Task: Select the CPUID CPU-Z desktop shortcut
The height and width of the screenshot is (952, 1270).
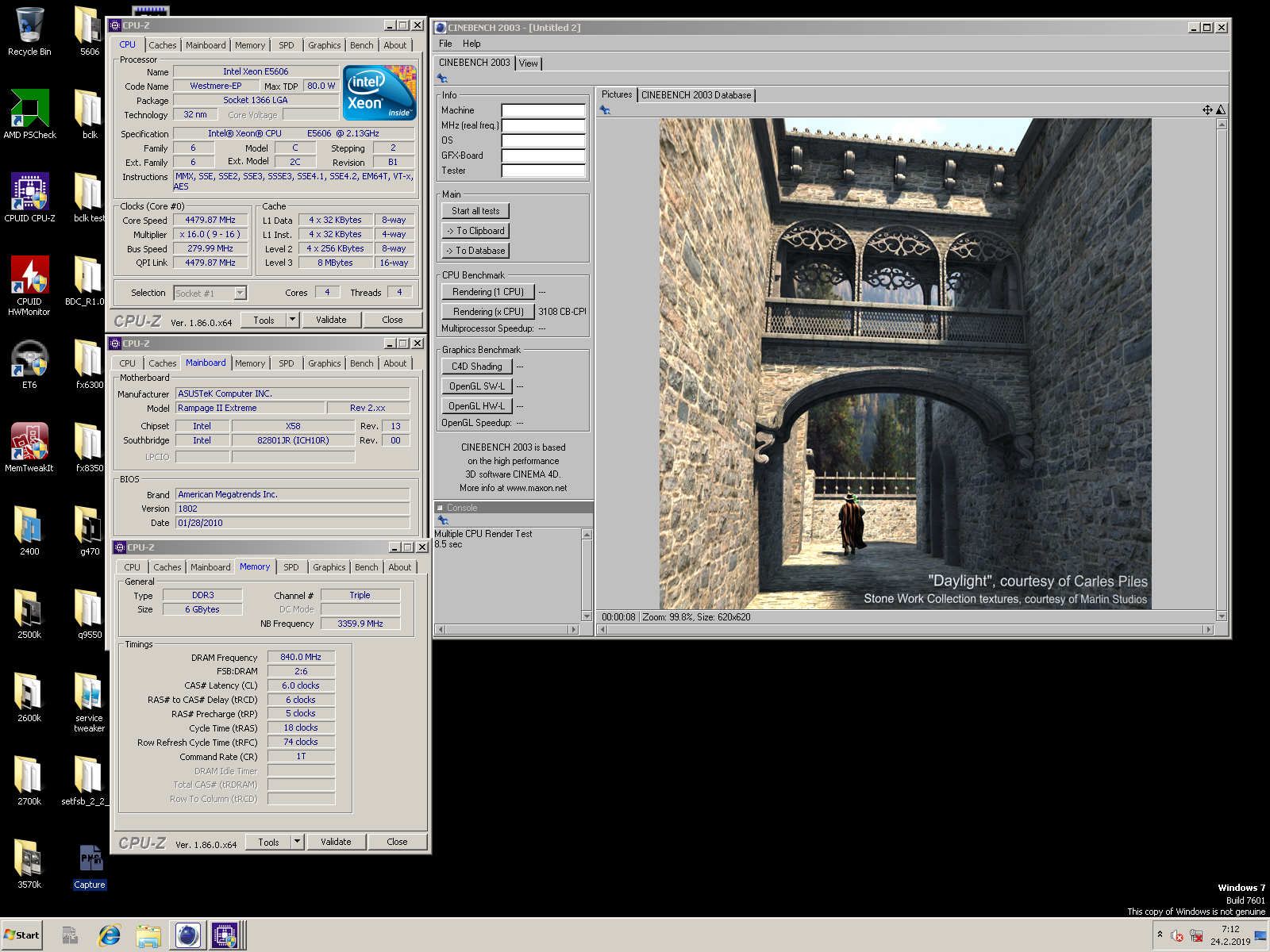Action: pyautogui.click(x=29, y=198)
